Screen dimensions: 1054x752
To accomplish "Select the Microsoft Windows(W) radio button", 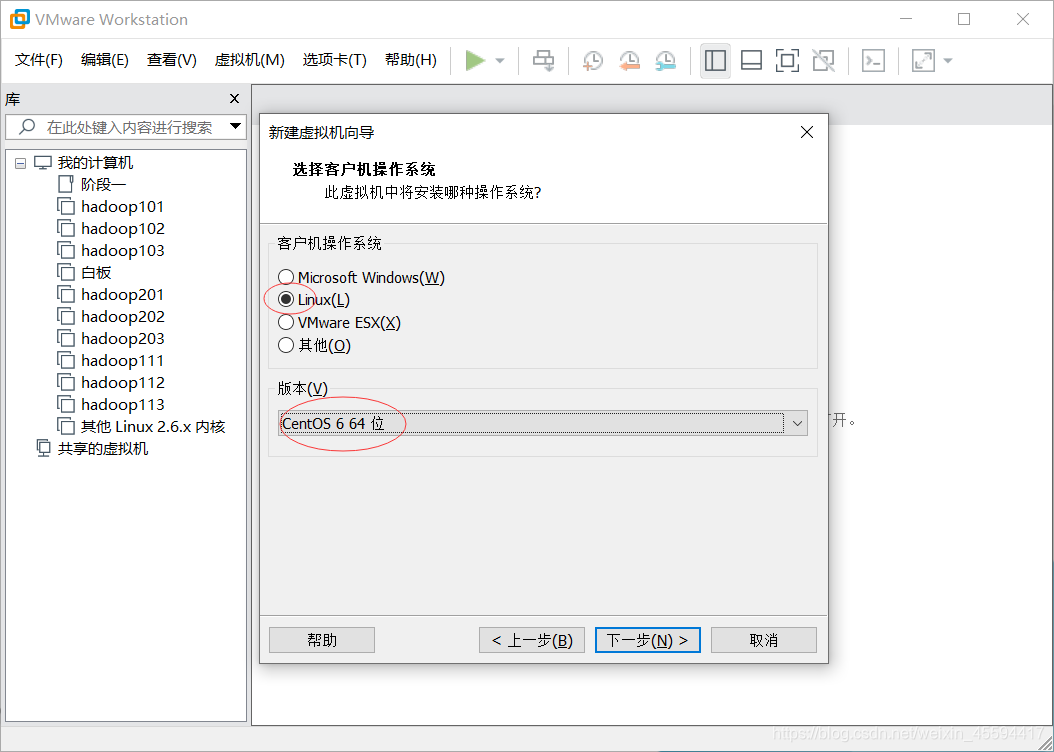I will [286, 277].
